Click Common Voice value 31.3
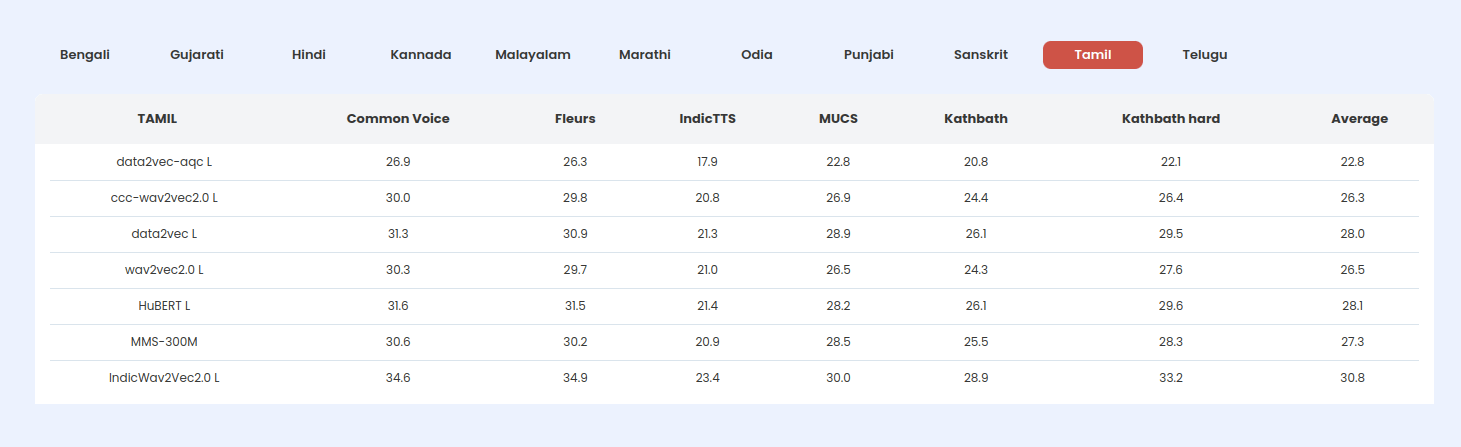This screenshot has width=1461, height=447. click(398, 234)
